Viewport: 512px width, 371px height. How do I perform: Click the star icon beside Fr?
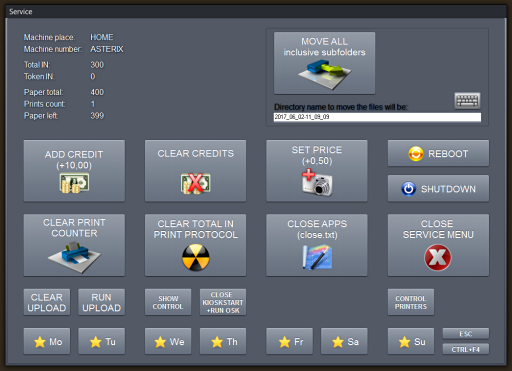click(284, 342)
